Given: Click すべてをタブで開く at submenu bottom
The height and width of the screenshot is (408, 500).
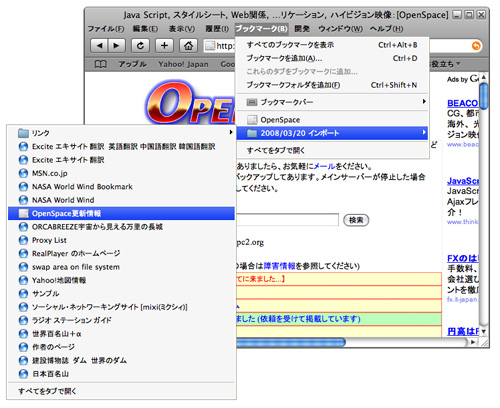Looking at the screenshot, I should coord(121,391).
